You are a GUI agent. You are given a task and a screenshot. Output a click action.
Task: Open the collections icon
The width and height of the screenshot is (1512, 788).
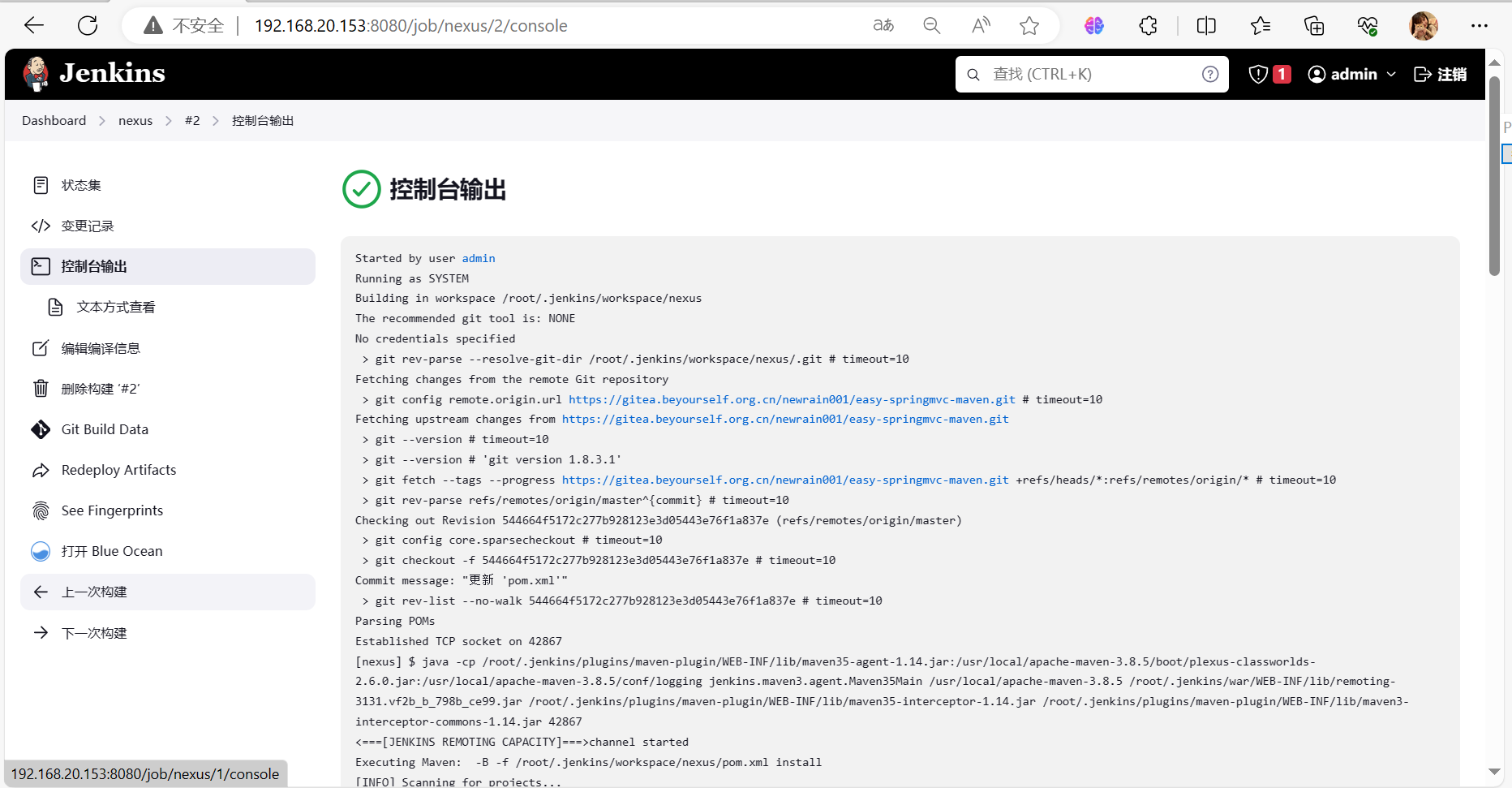coord(1314,25)
